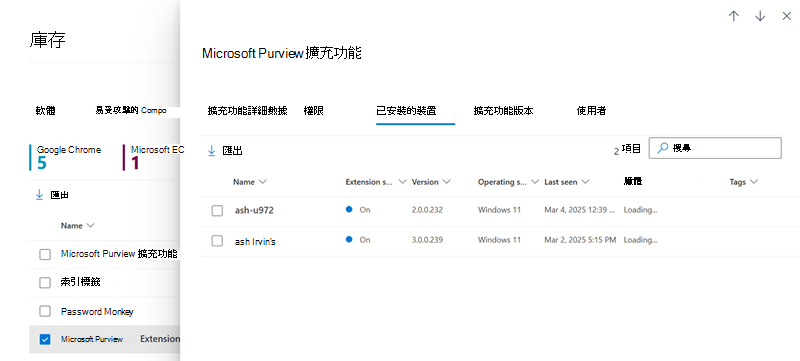Click export download icon in flyout panel
The height and width of the screenshot is (361, 800).
(212, 151)
